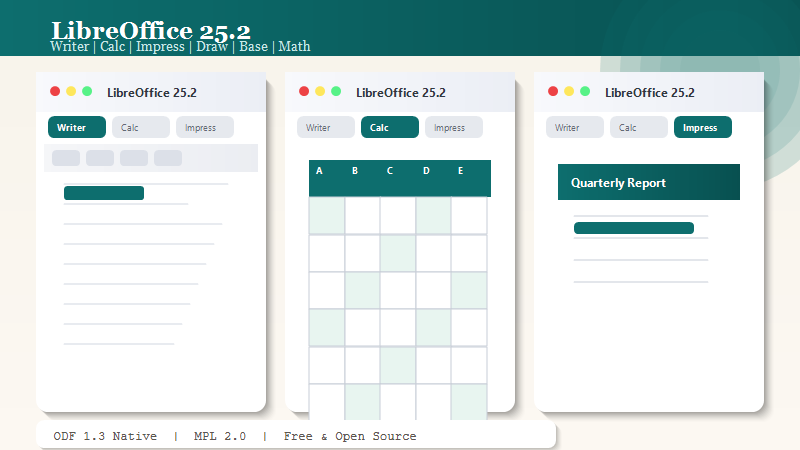Click the third-row cell under column E
Image resolution: width=800 pixels, height=450 pixels.
pyautogui.click(x=469, y=290)
